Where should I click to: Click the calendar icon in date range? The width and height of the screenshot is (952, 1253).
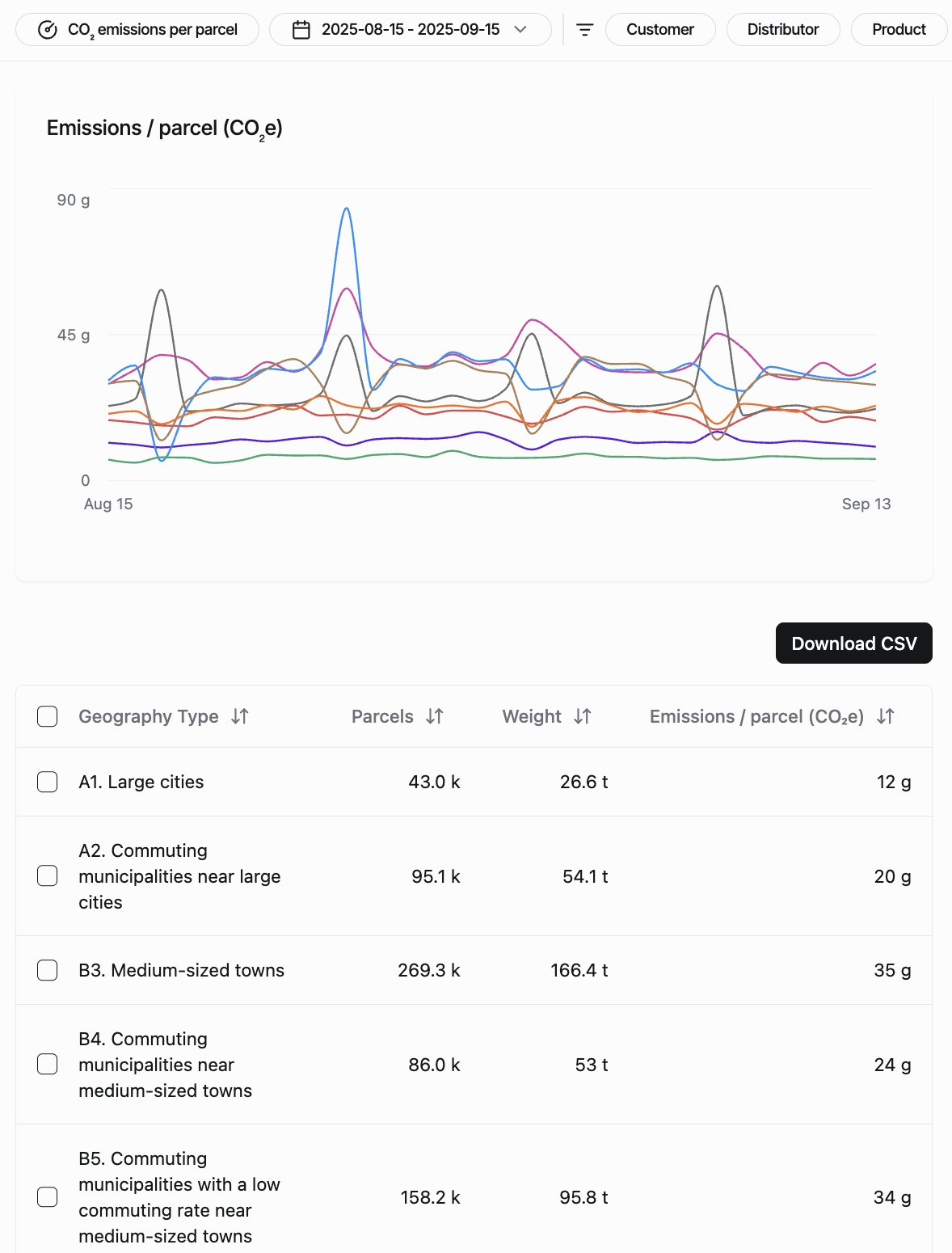(x=301, y=30)
